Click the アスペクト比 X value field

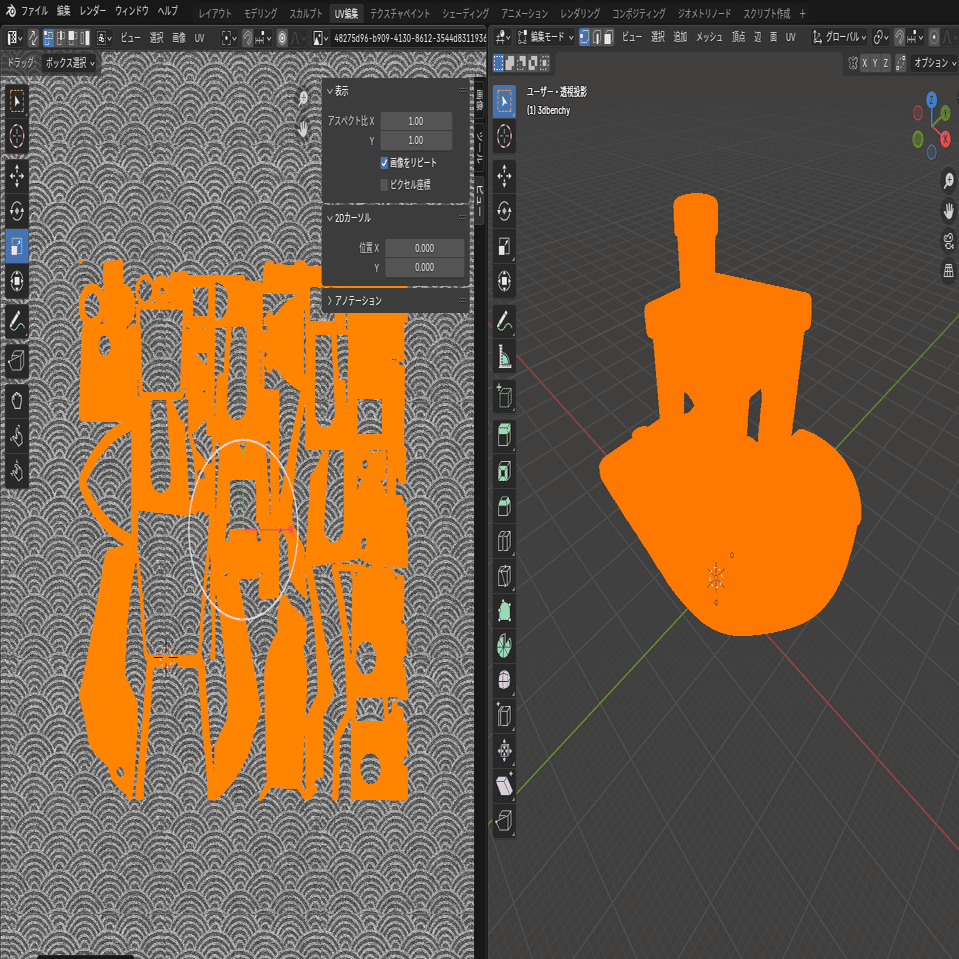416,121
